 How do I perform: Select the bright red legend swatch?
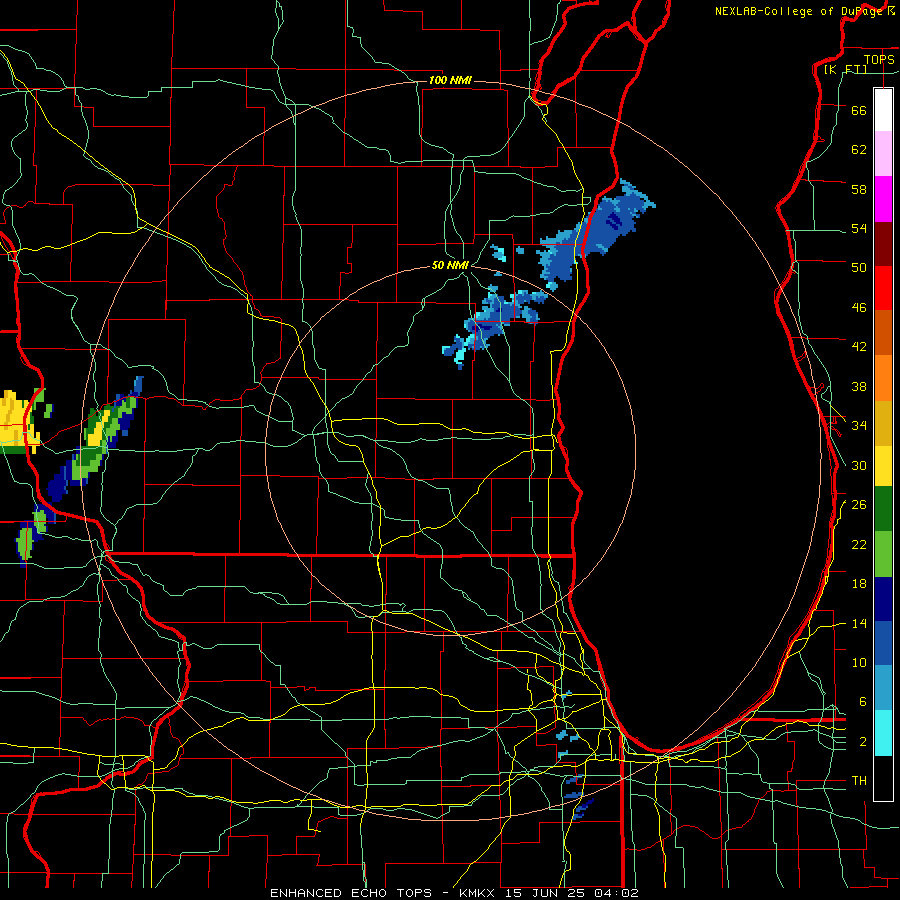(x=883, y=288)
